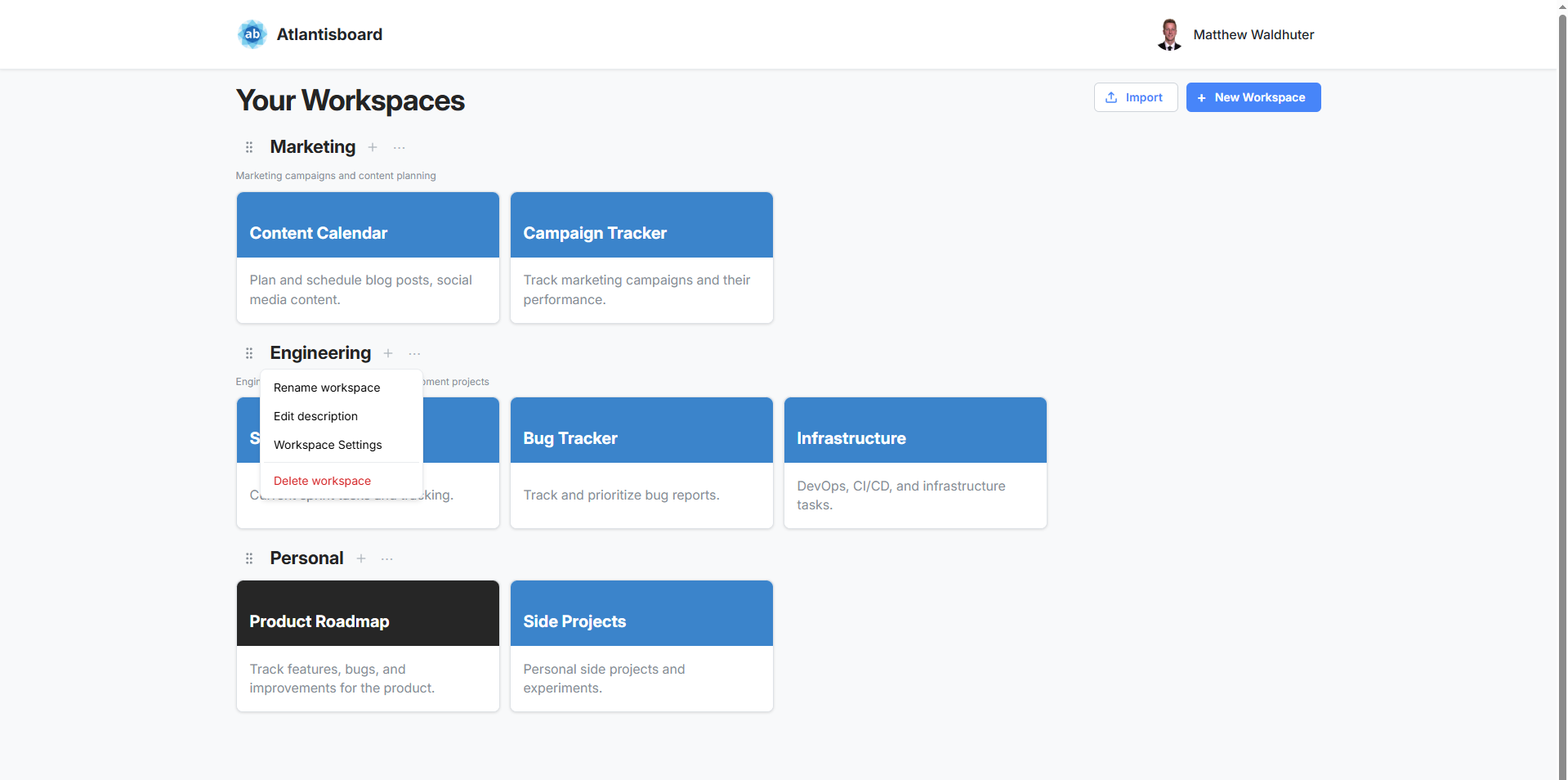Add a board to Engineering workspace
Image resolution: width=1568 pixels, height=780 pixels.
[388, 353]
